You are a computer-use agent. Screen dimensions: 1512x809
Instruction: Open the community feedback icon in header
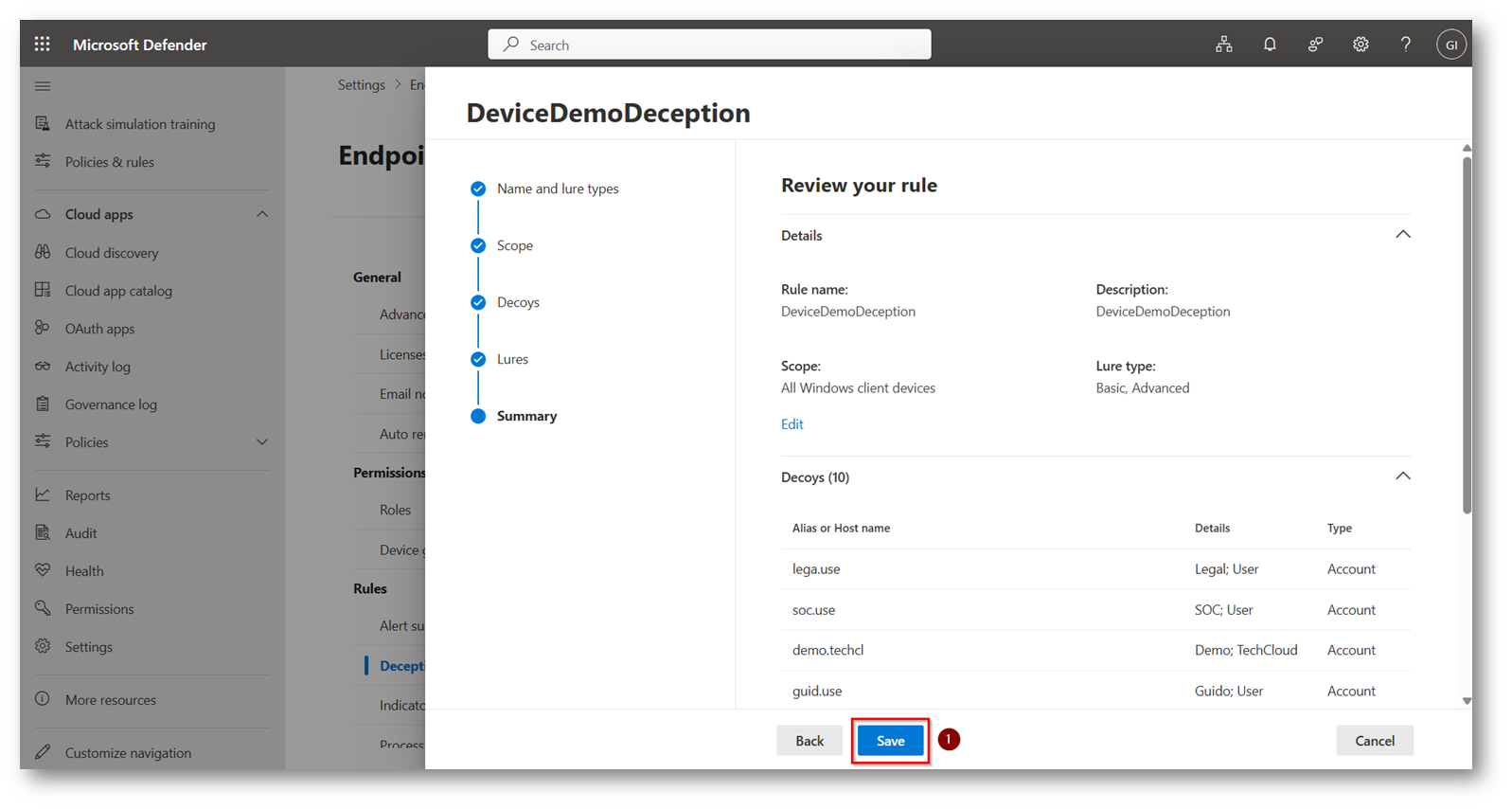click(1315, 45)
